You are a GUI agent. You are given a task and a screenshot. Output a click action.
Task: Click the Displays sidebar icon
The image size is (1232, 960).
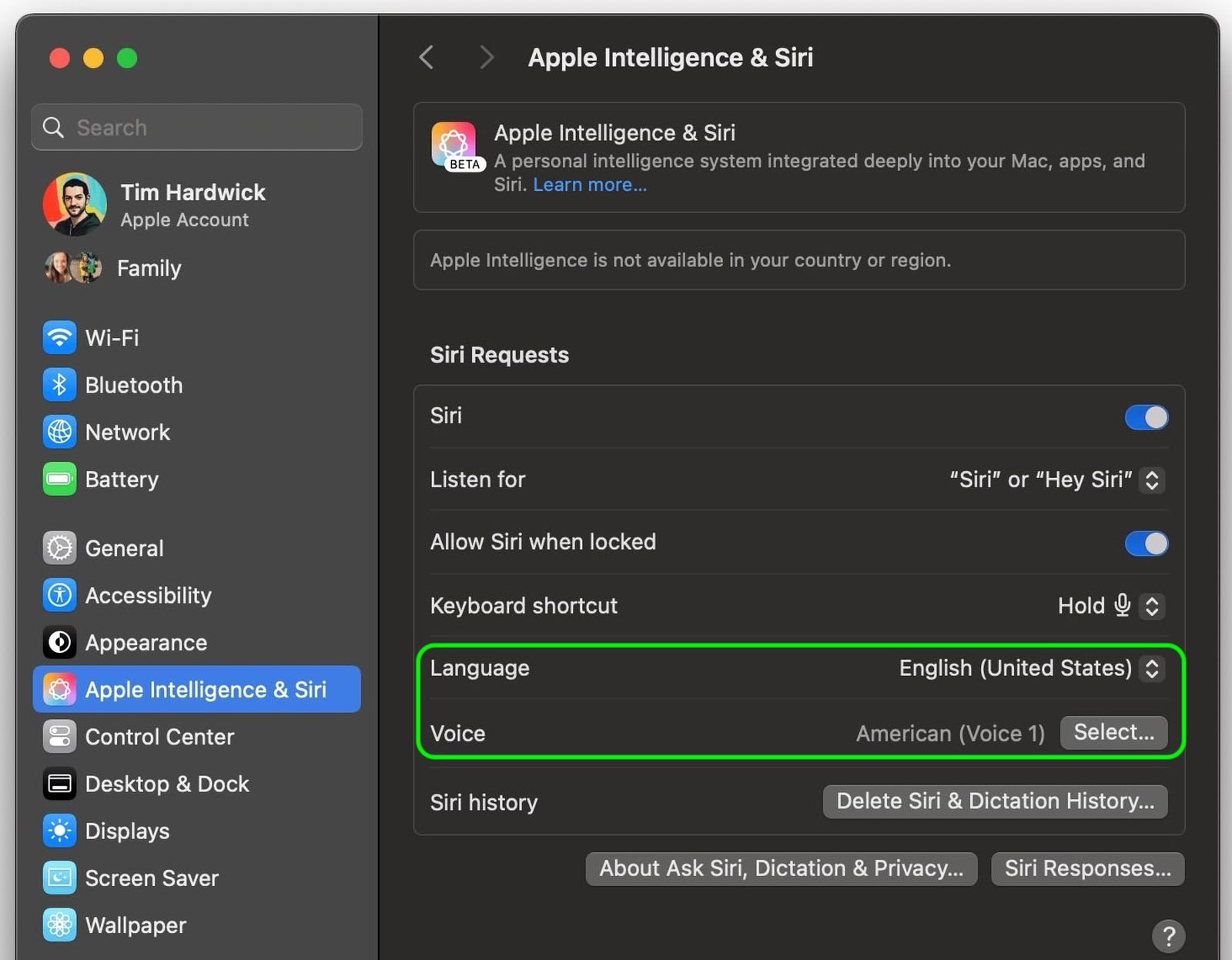59,831
